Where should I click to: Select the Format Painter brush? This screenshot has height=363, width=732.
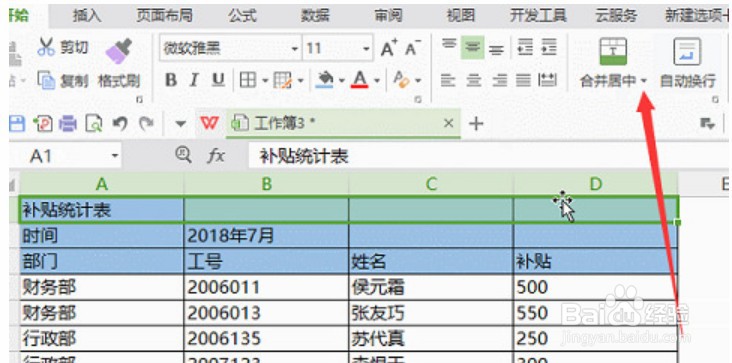pos(119,51)
